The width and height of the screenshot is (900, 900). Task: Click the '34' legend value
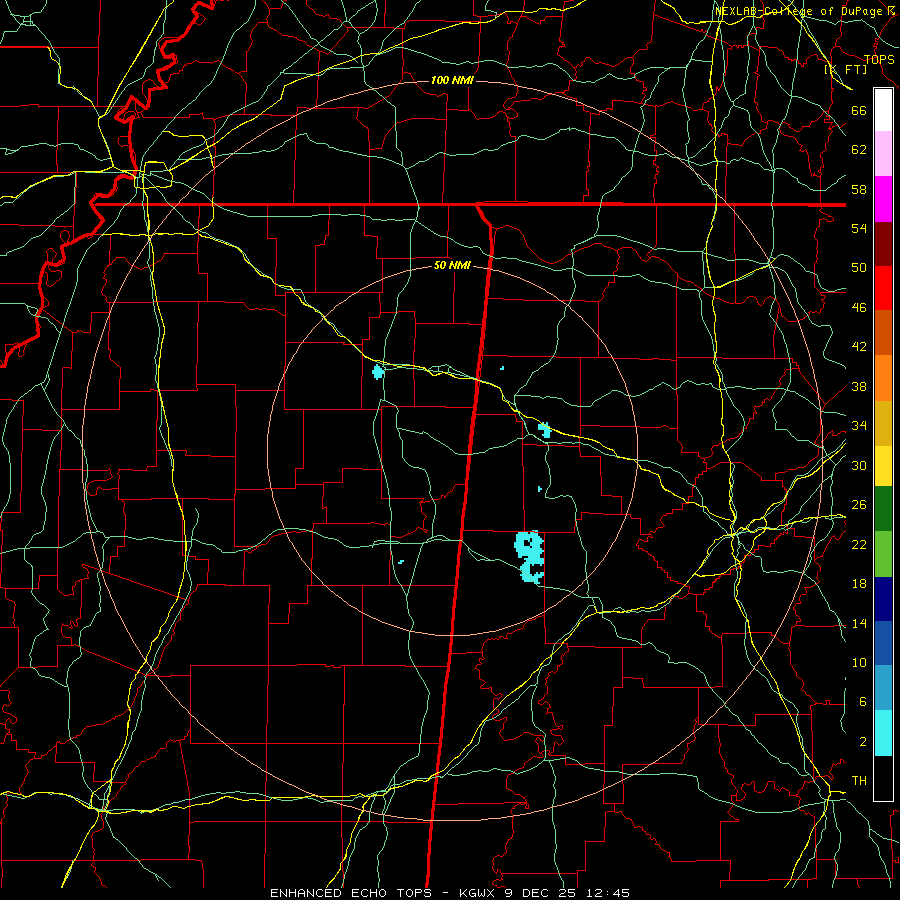(859, 426)
